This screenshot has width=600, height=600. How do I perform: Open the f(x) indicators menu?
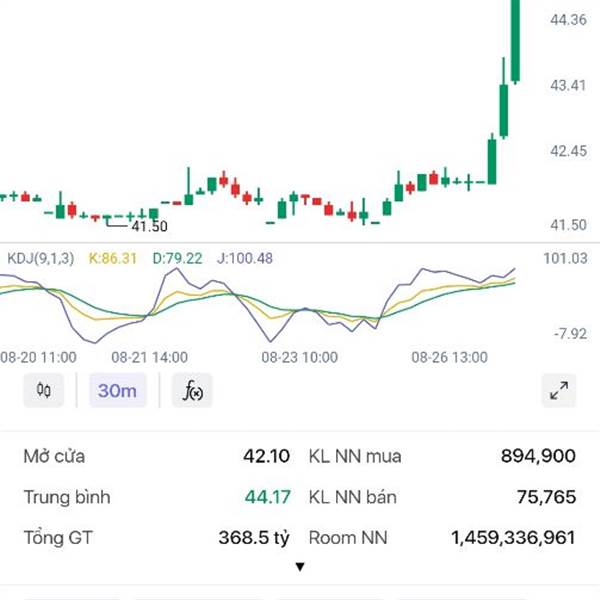point(192,390)
